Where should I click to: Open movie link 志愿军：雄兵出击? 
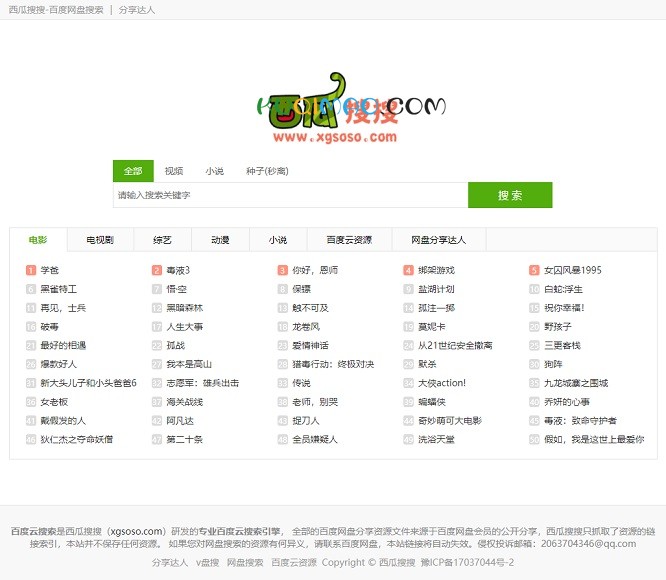click(203, 383)
